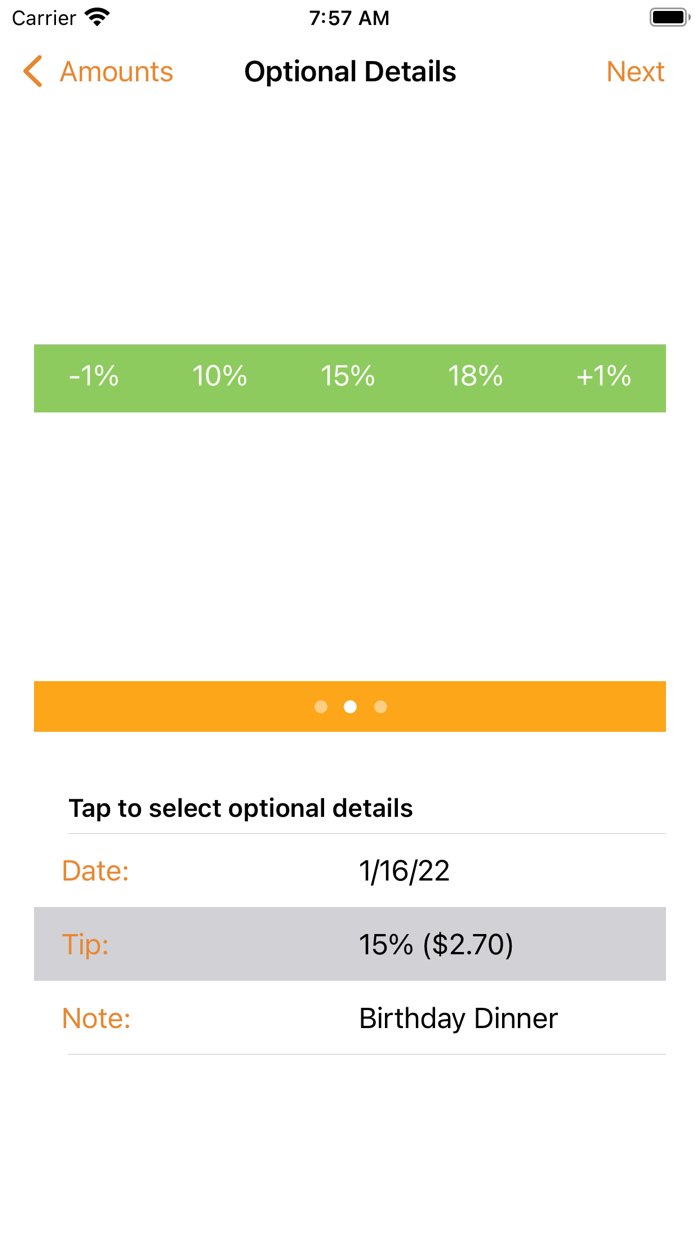Tap the 1/16/22 date value
Screen dimensions: 700x1244
404,871
